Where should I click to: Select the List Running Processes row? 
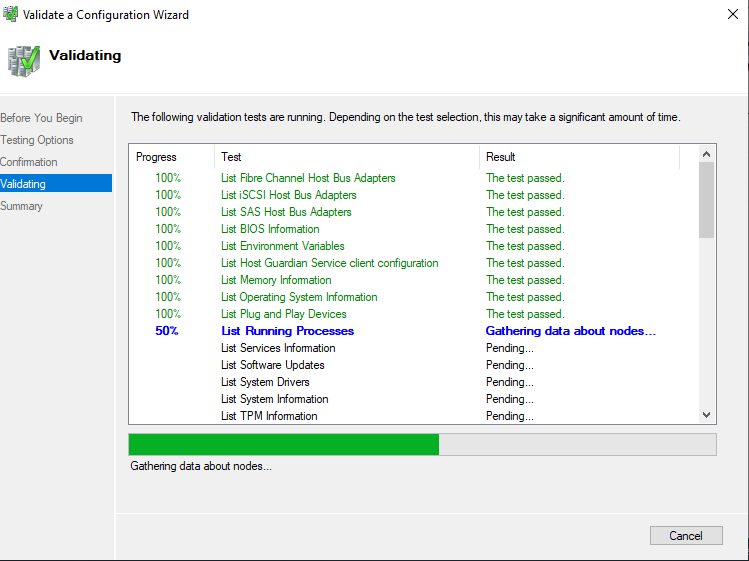tap(287, 331)
